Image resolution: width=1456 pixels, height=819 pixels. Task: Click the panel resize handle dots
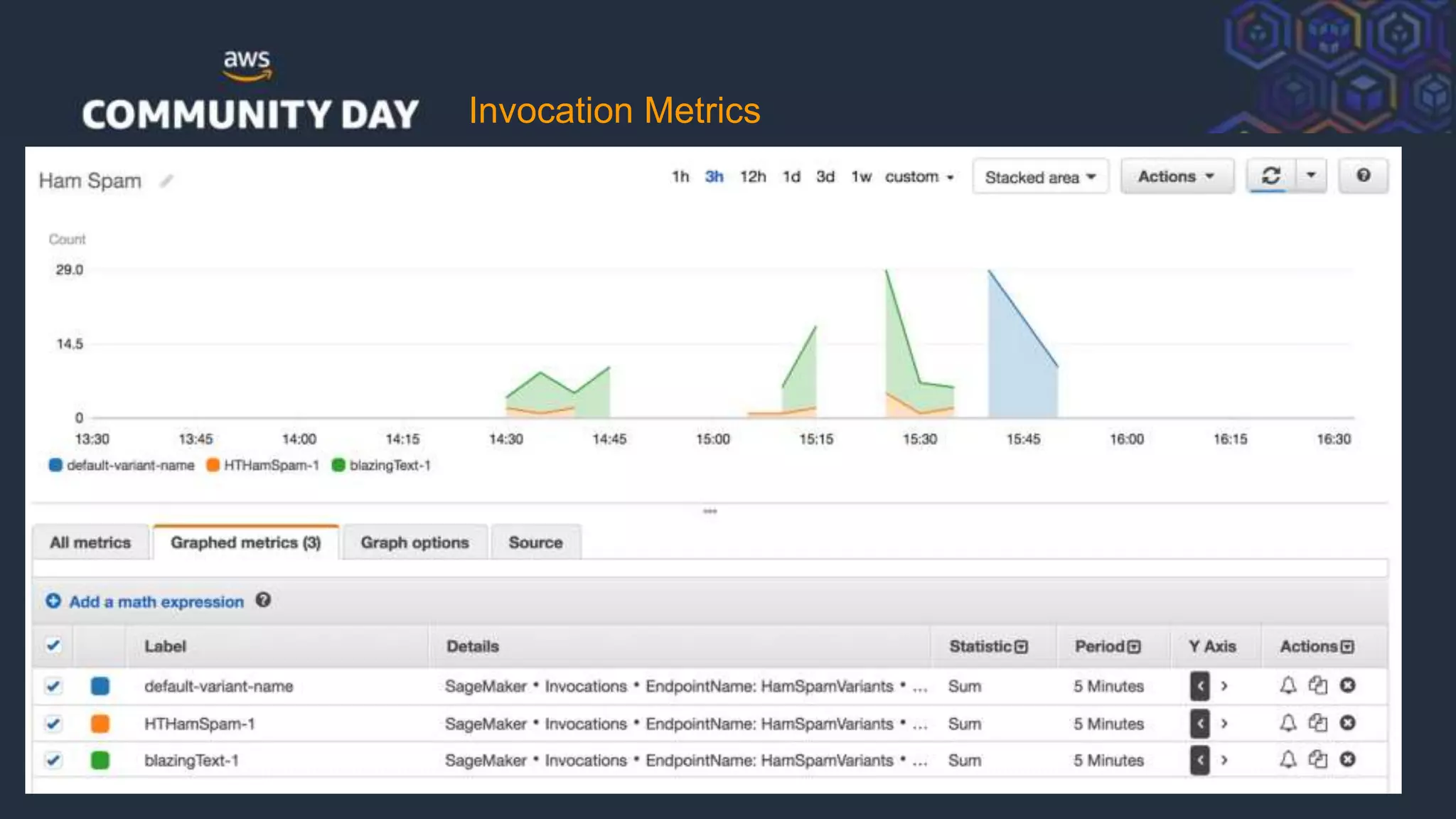[x=710, y=511]
